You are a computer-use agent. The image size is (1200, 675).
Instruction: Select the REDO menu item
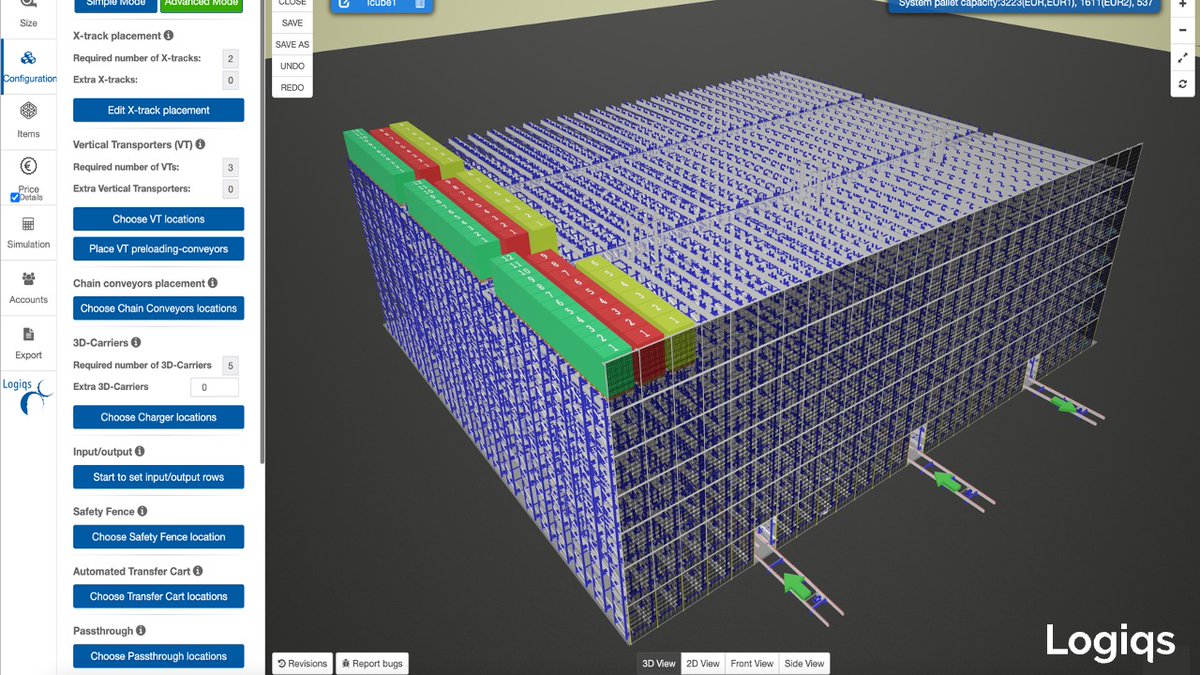click(292, 88)
